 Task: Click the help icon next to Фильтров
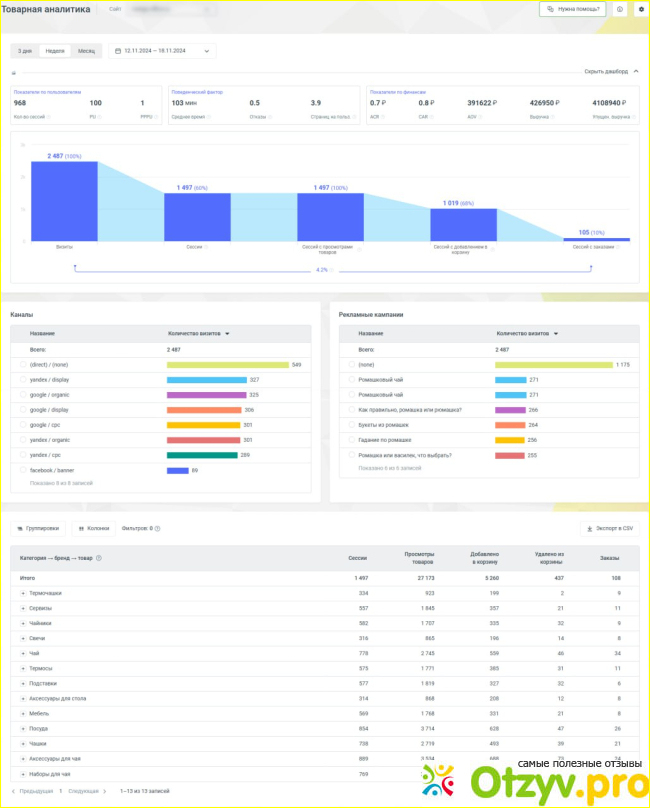coord(158,528)
